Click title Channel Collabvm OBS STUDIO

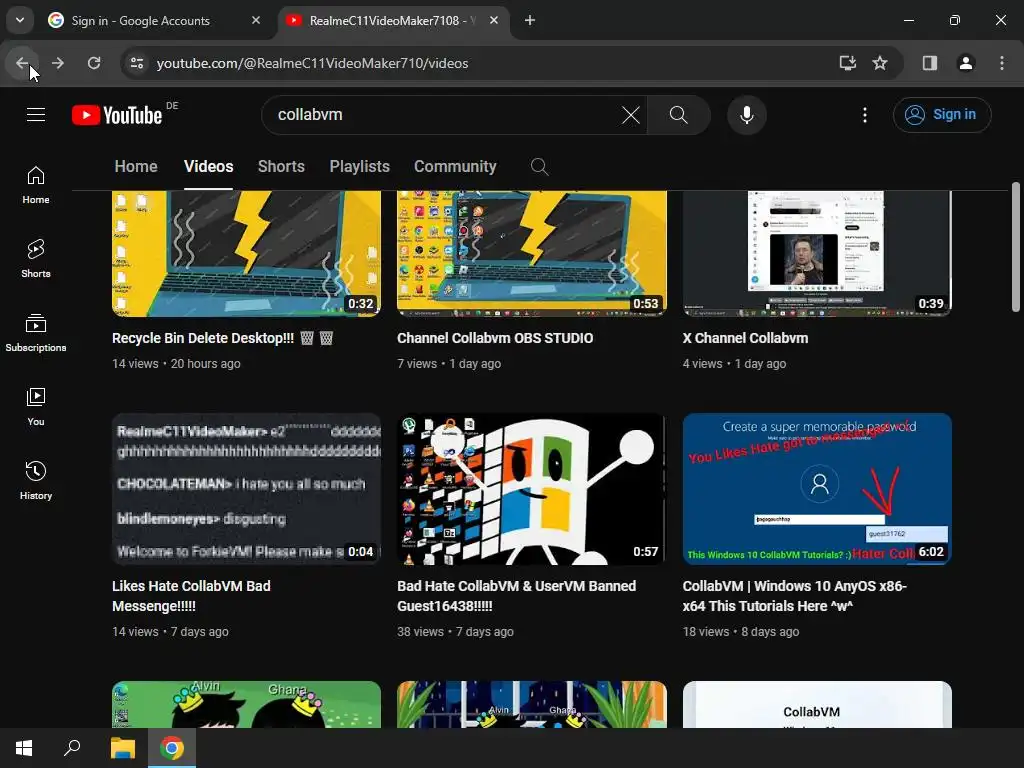[495, 338]
